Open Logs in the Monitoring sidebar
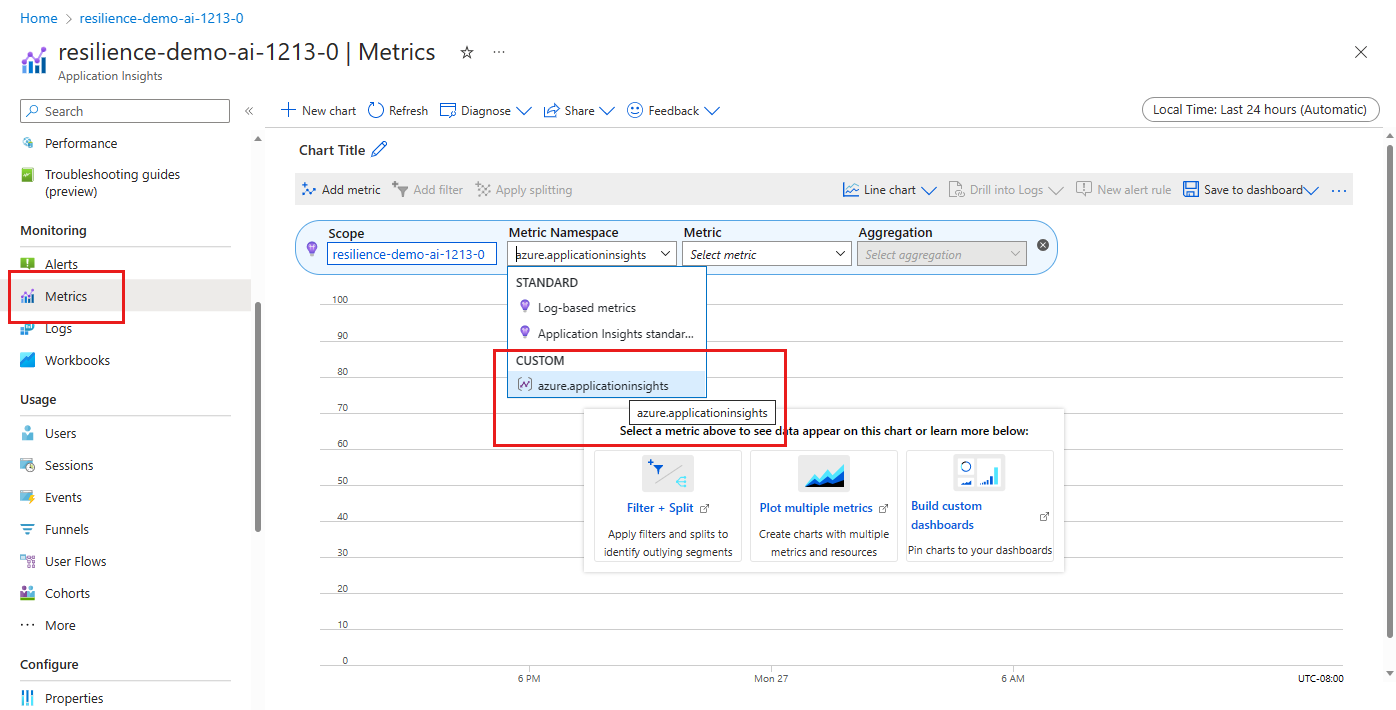 (x=58, y=329)
